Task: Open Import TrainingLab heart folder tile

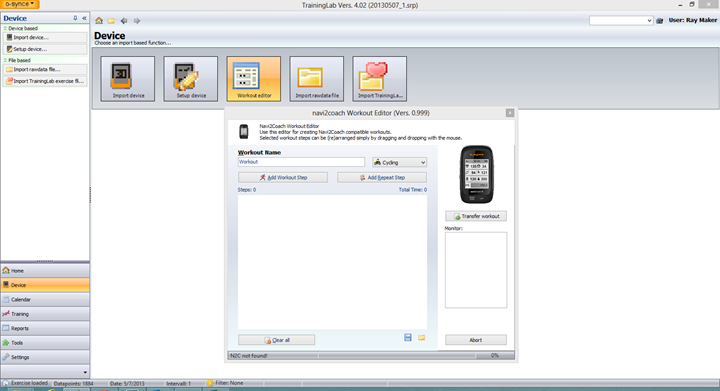Action: 379,79
